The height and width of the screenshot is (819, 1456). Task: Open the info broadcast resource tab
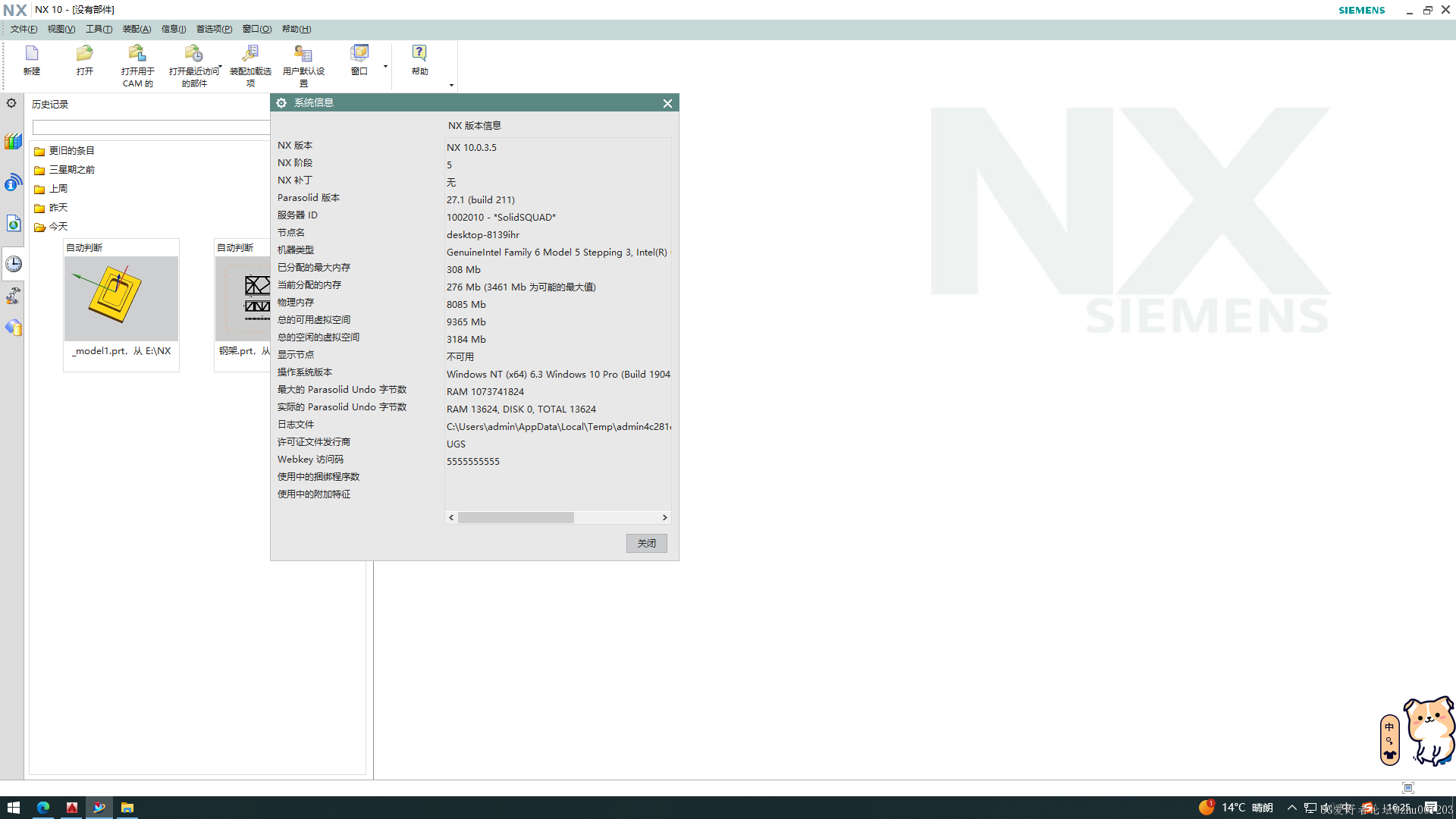pyautogui.click(x=13, y=182)
